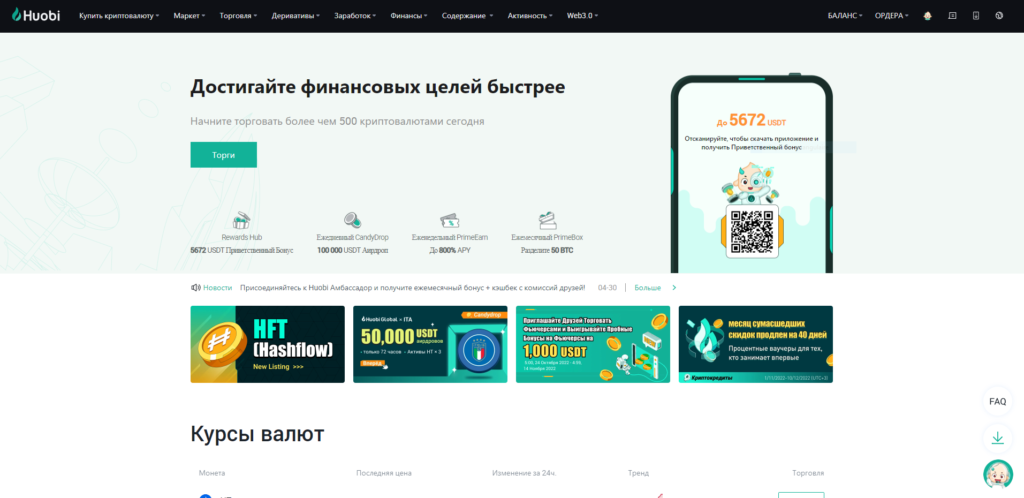This screenshot has height=498, width=1024.
Task: Open the Торговля dropdown menu
Action: (238, 16)
